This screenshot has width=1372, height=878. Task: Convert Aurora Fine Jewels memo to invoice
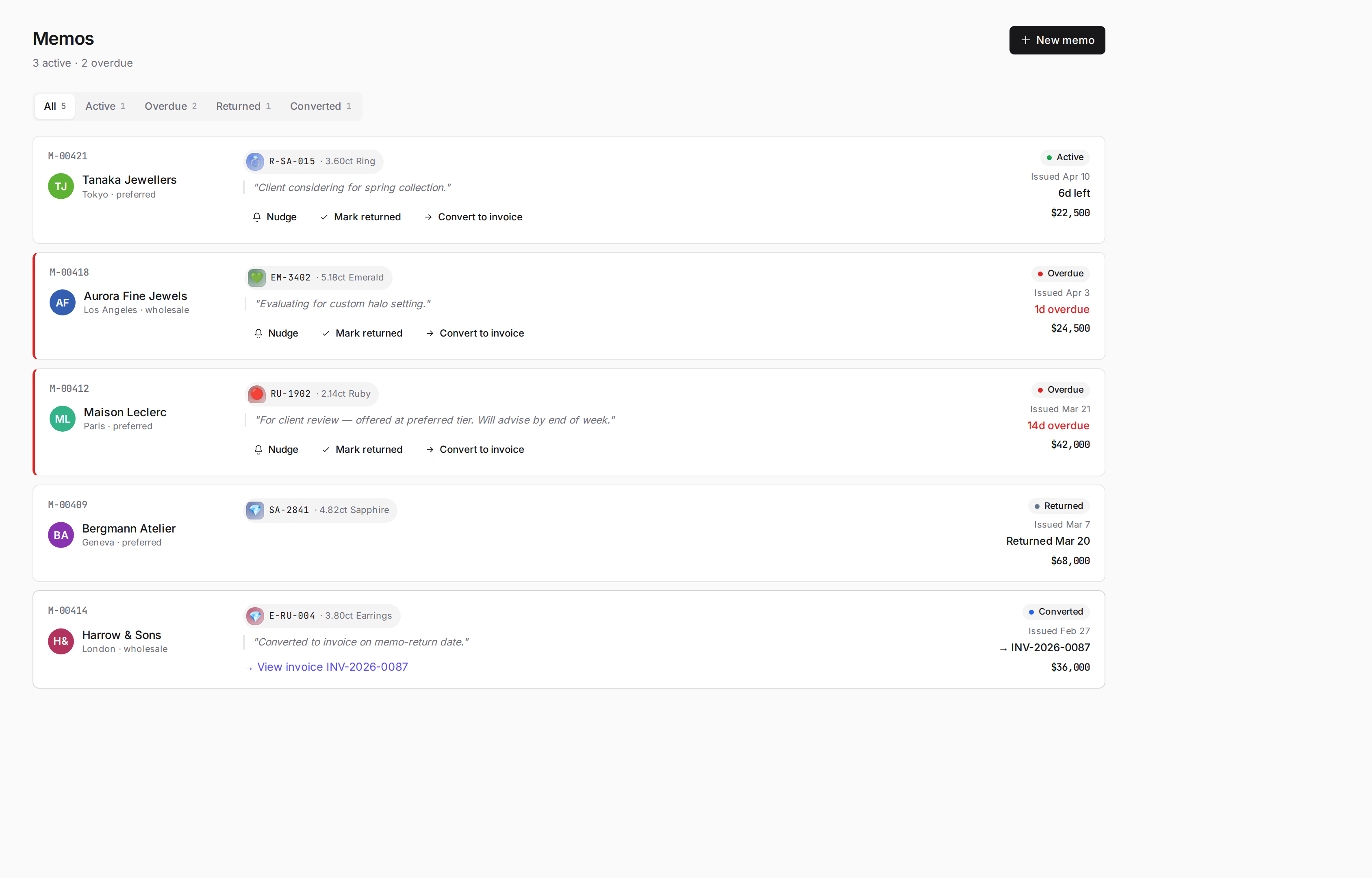point(475,333)
